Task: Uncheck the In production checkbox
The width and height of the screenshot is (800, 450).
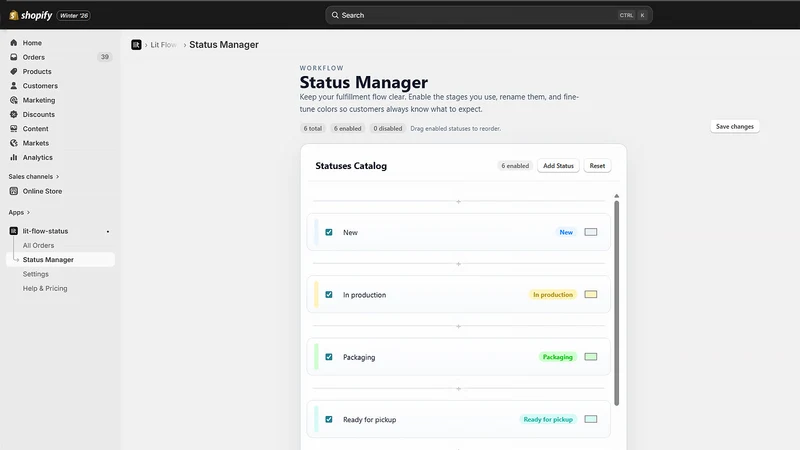Action: (329, 294)
